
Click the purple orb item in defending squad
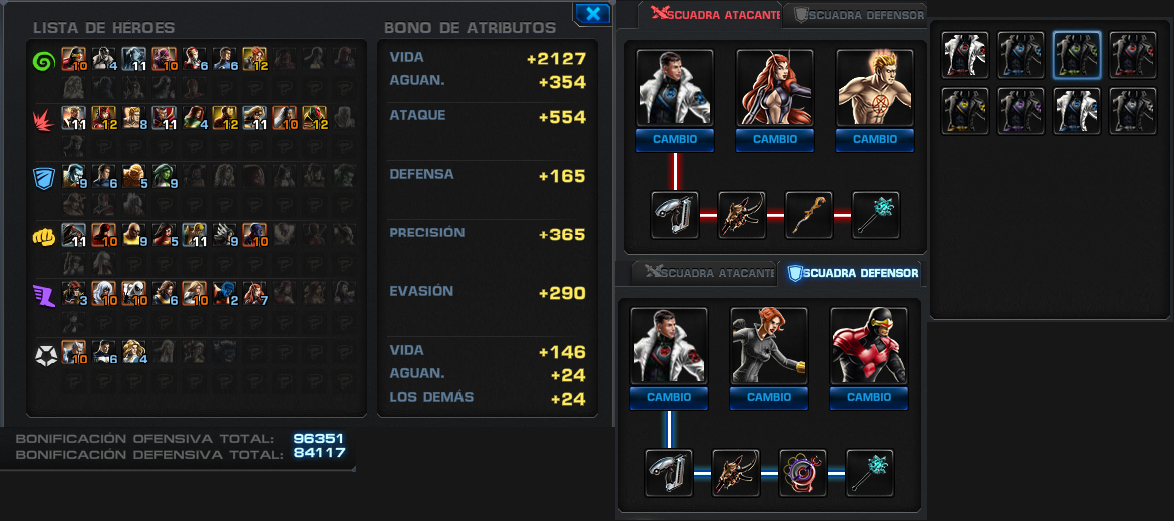point(803,473)
